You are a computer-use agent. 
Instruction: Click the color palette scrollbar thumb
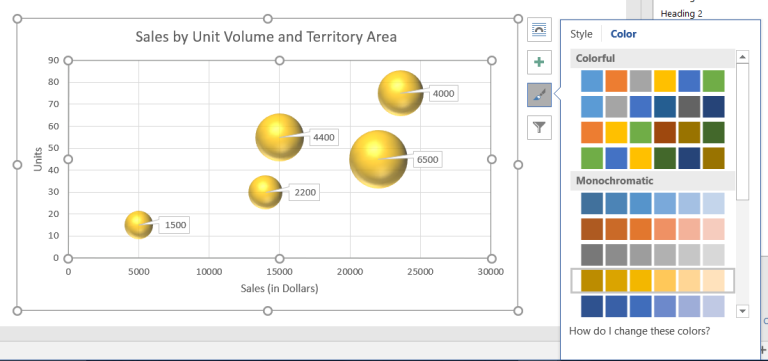tap(743, 131)
